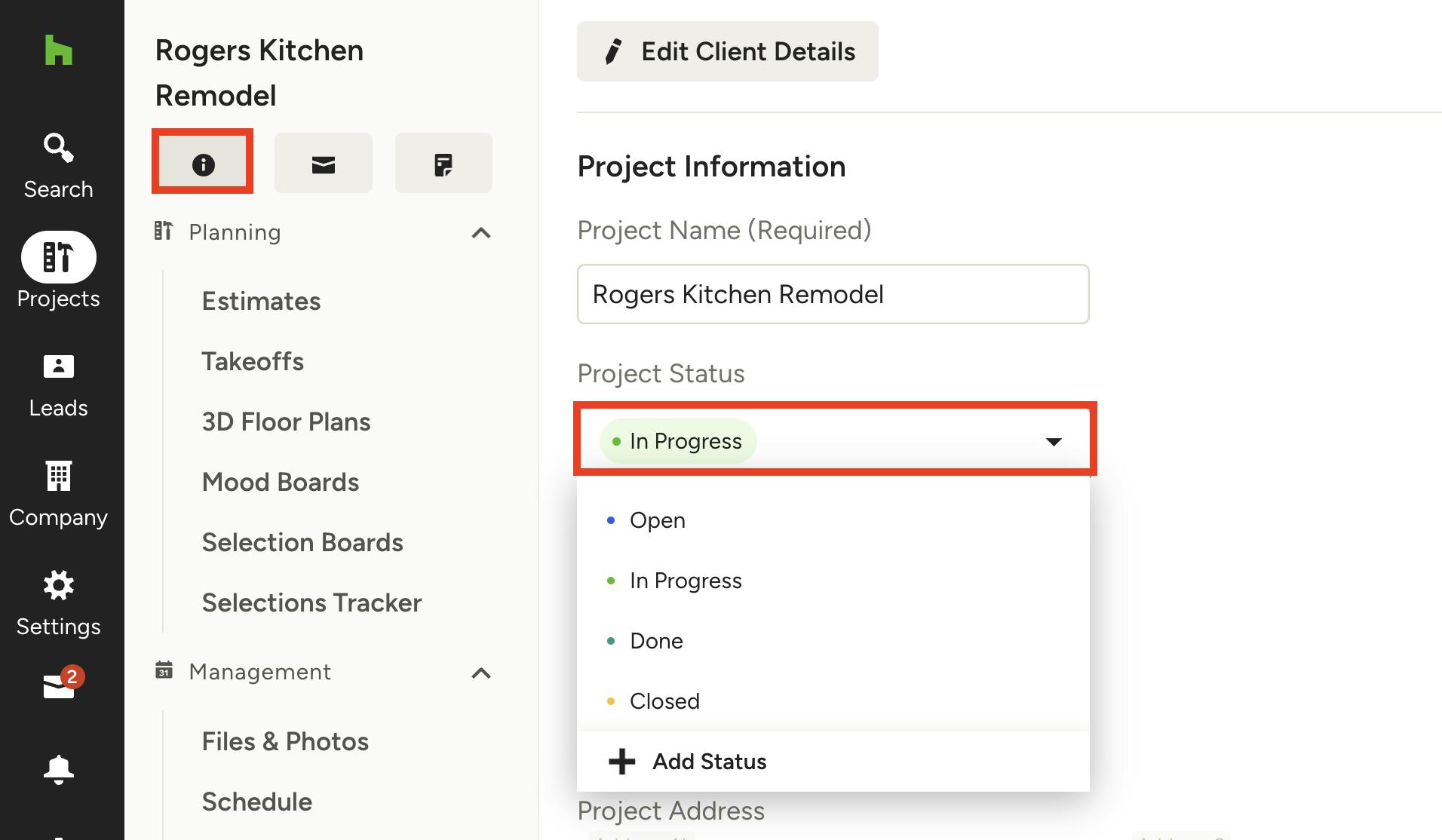Click the project info icon button
Screen dimensions: 1442x840
[x=203, y=164]
